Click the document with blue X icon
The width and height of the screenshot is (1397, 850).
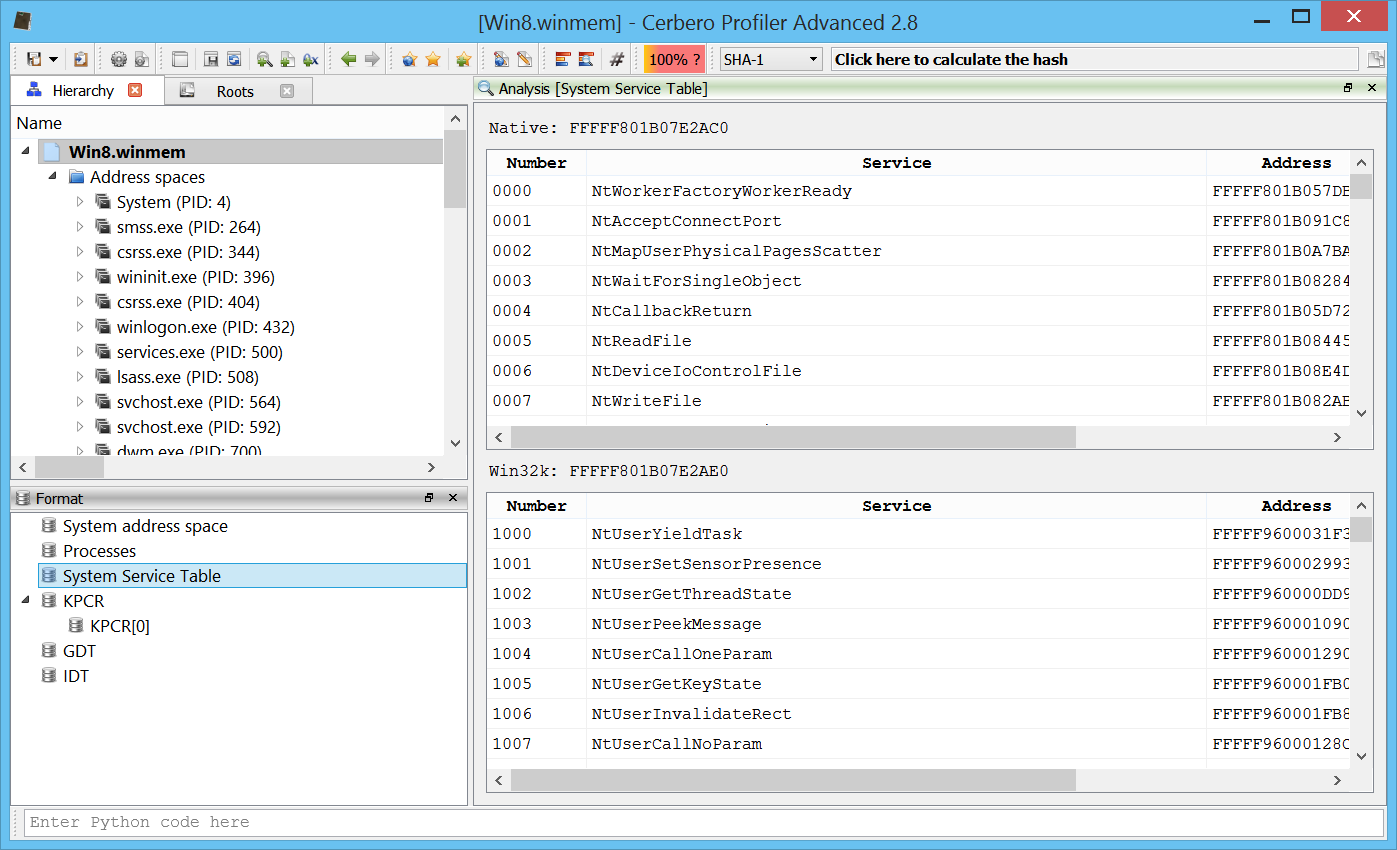[310, 59]
